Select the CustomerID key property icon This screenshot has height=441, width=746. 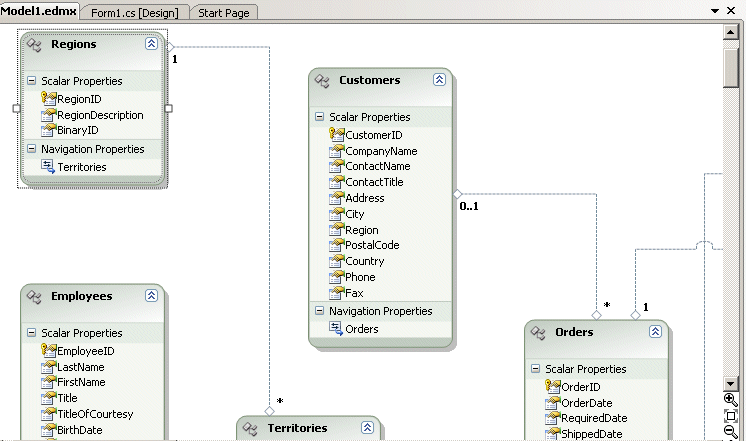(336, 134)
